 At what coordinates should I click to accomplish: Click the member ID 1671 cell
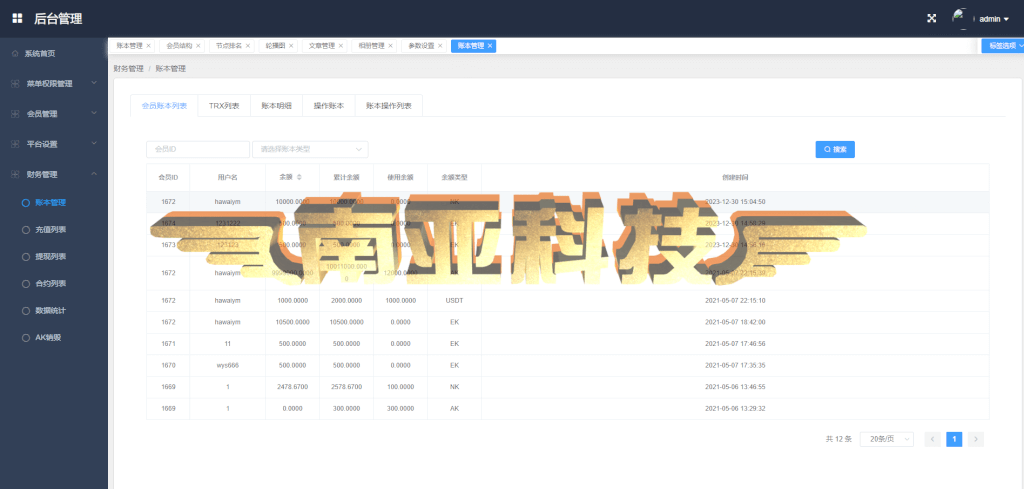(168, 344)
